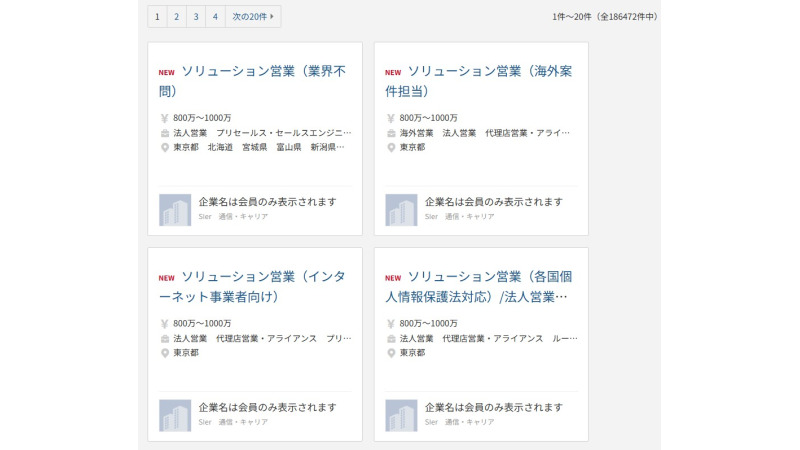Go to results page 2
The image size is (800, 450).
pyautogui.click(x=177, y=16)
